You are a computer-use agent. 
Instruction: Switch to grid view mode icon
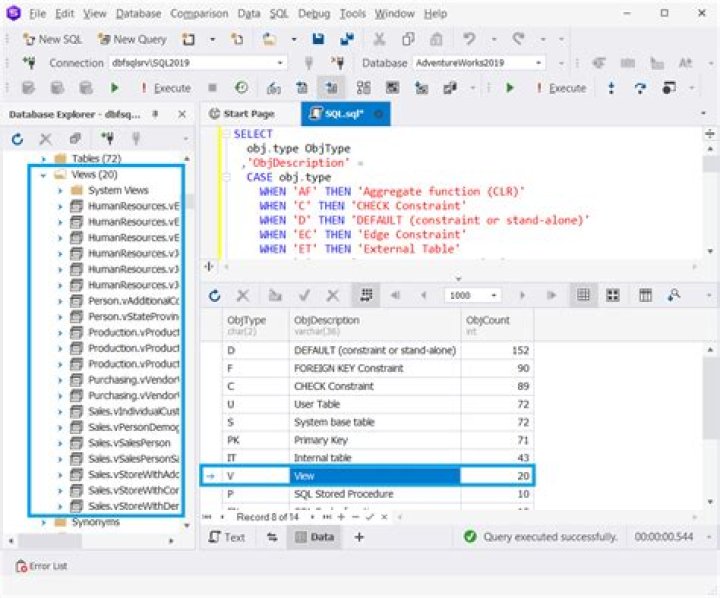click(x=584, y=295)
